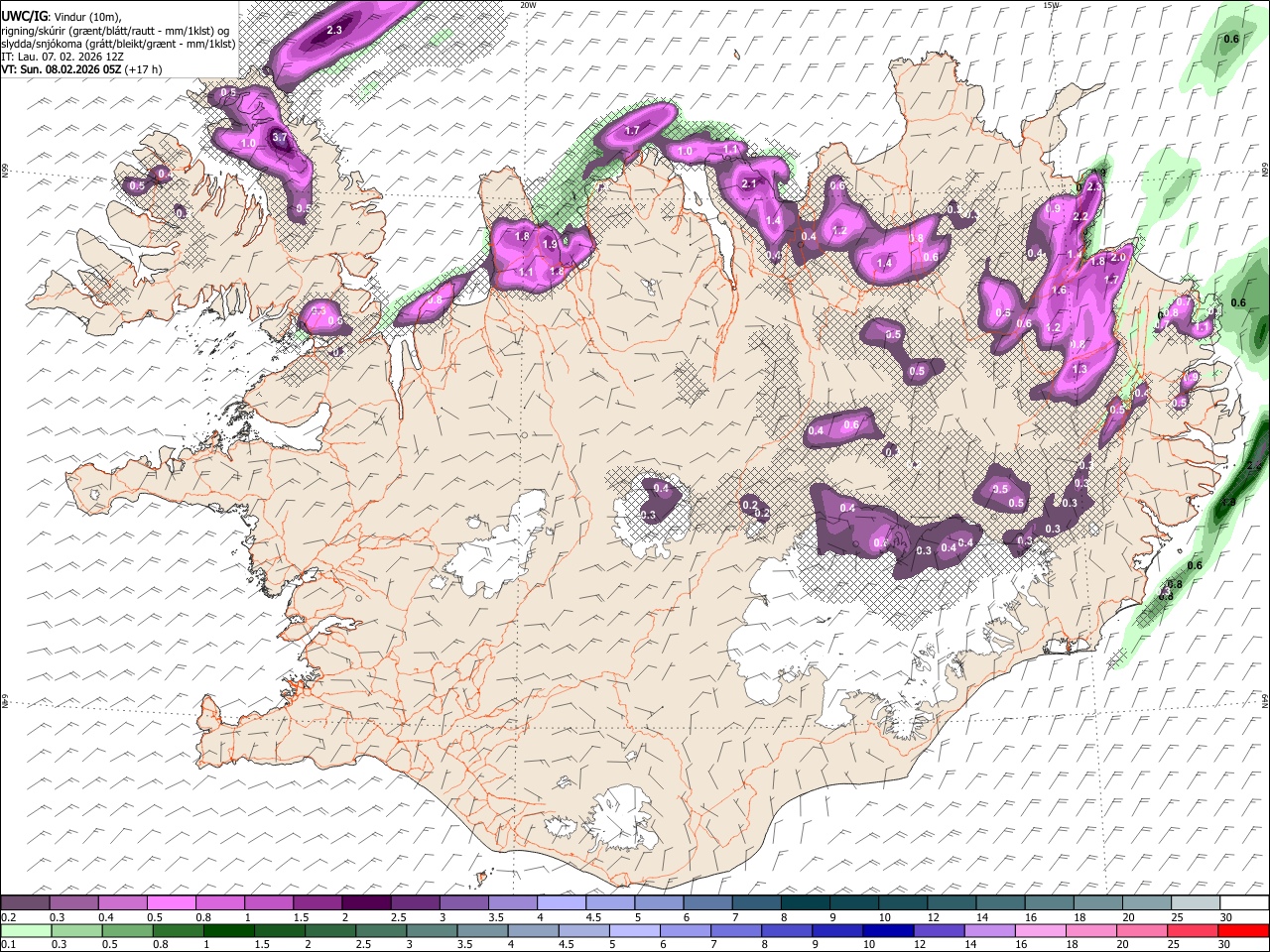1270x952 pixels.
Task: Click the "20W" longitude label
Action: pyautogui.click(x=528, y=5)
